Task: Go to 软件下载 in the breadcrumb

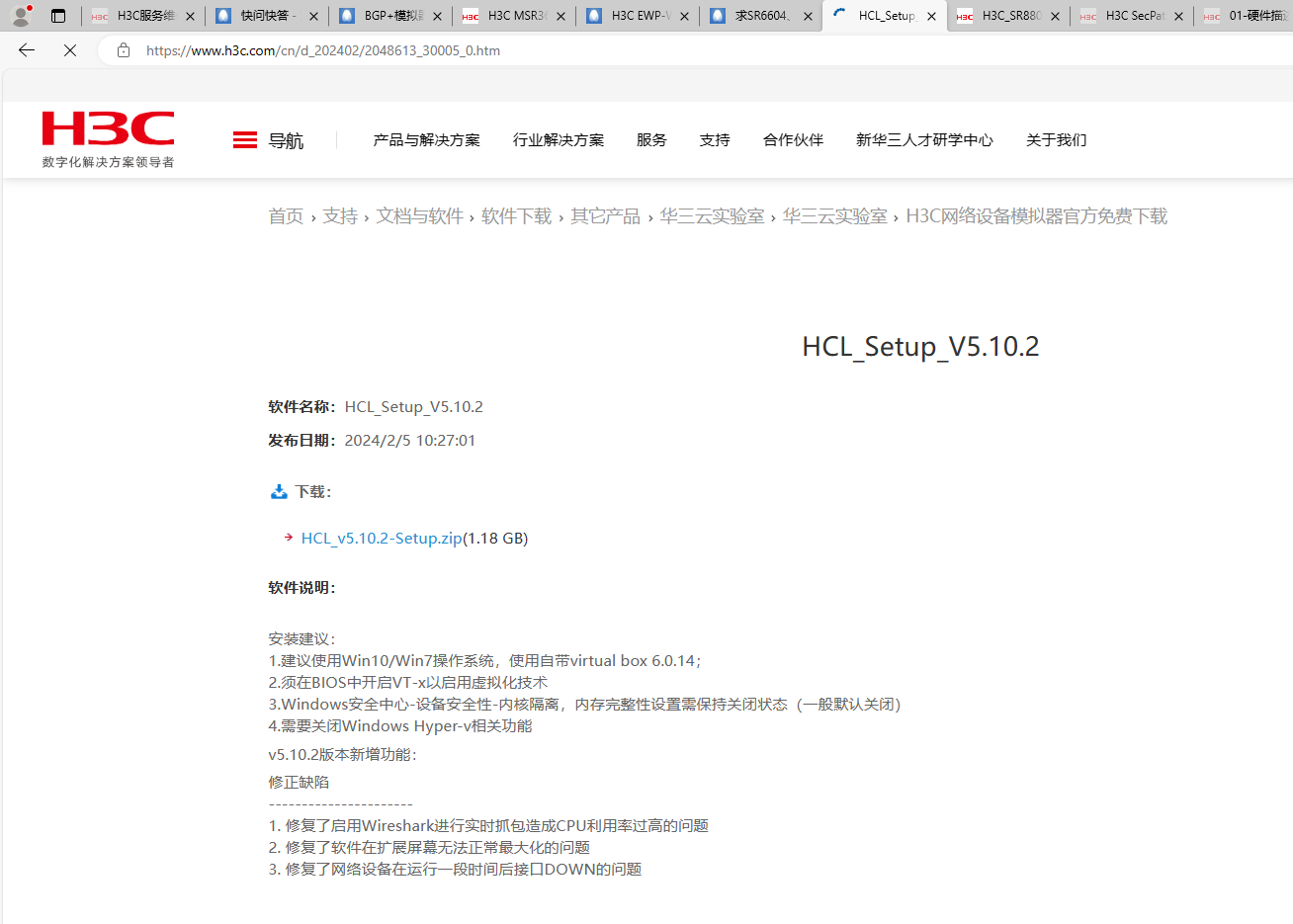Action: (x=517, y=216)
